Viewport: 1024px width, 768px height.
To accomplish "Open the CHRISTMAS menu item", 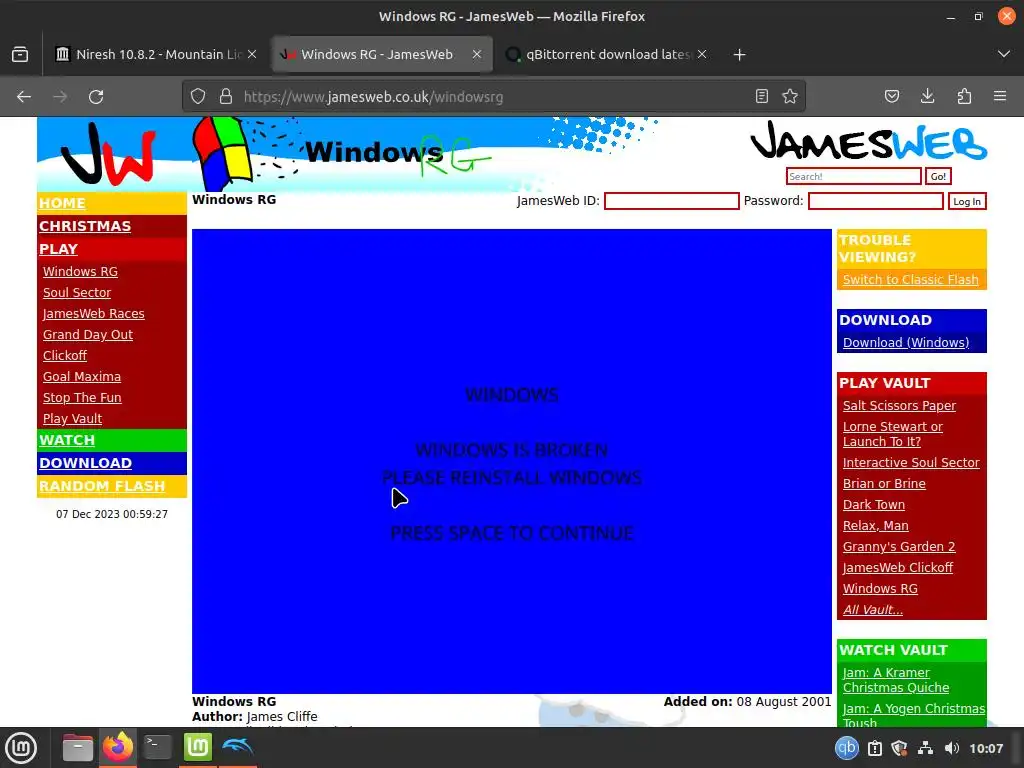I will [x=85, y=226].
